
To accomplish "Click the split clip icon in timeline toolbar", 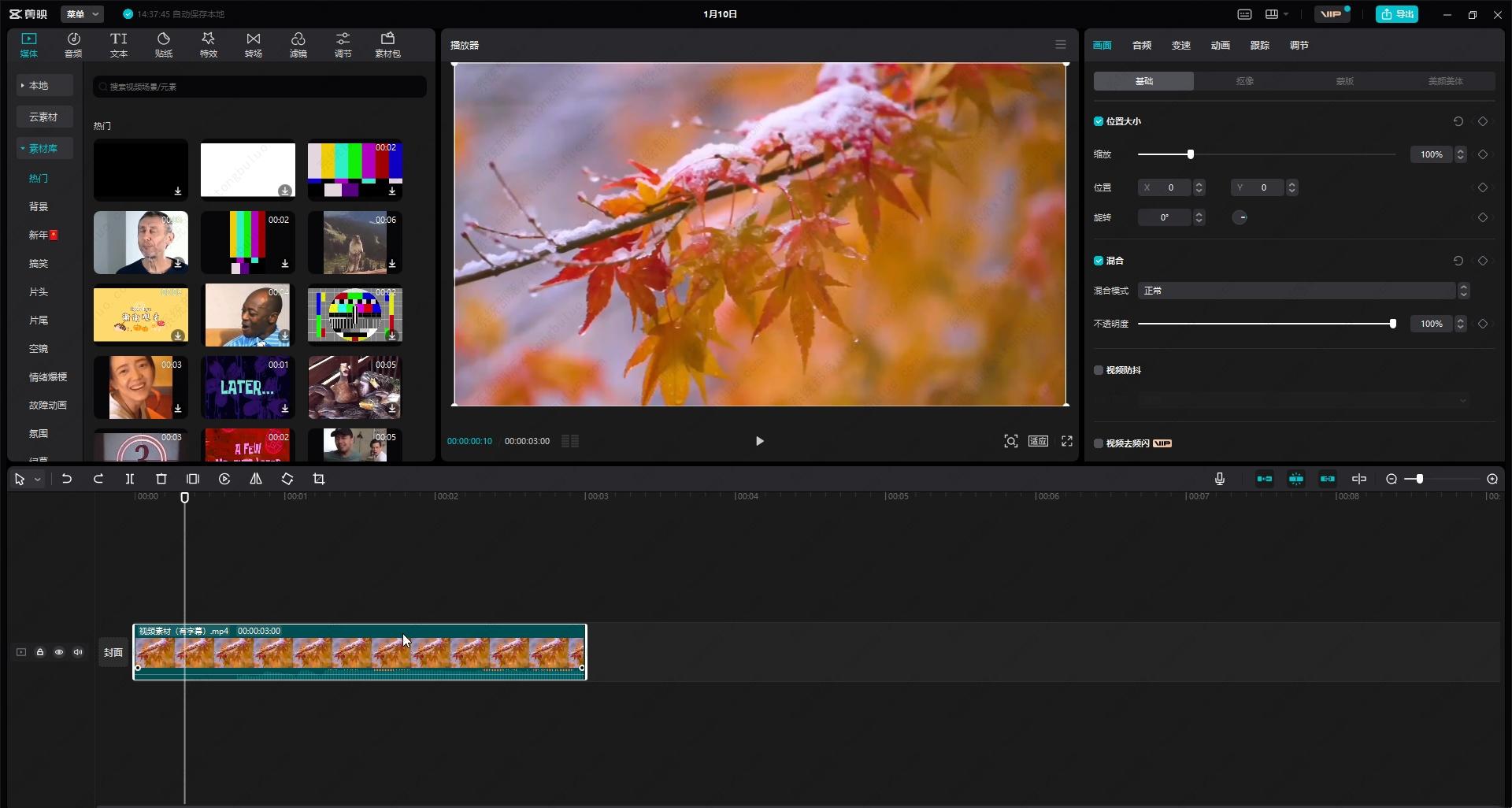I will [x=130, y=479].
